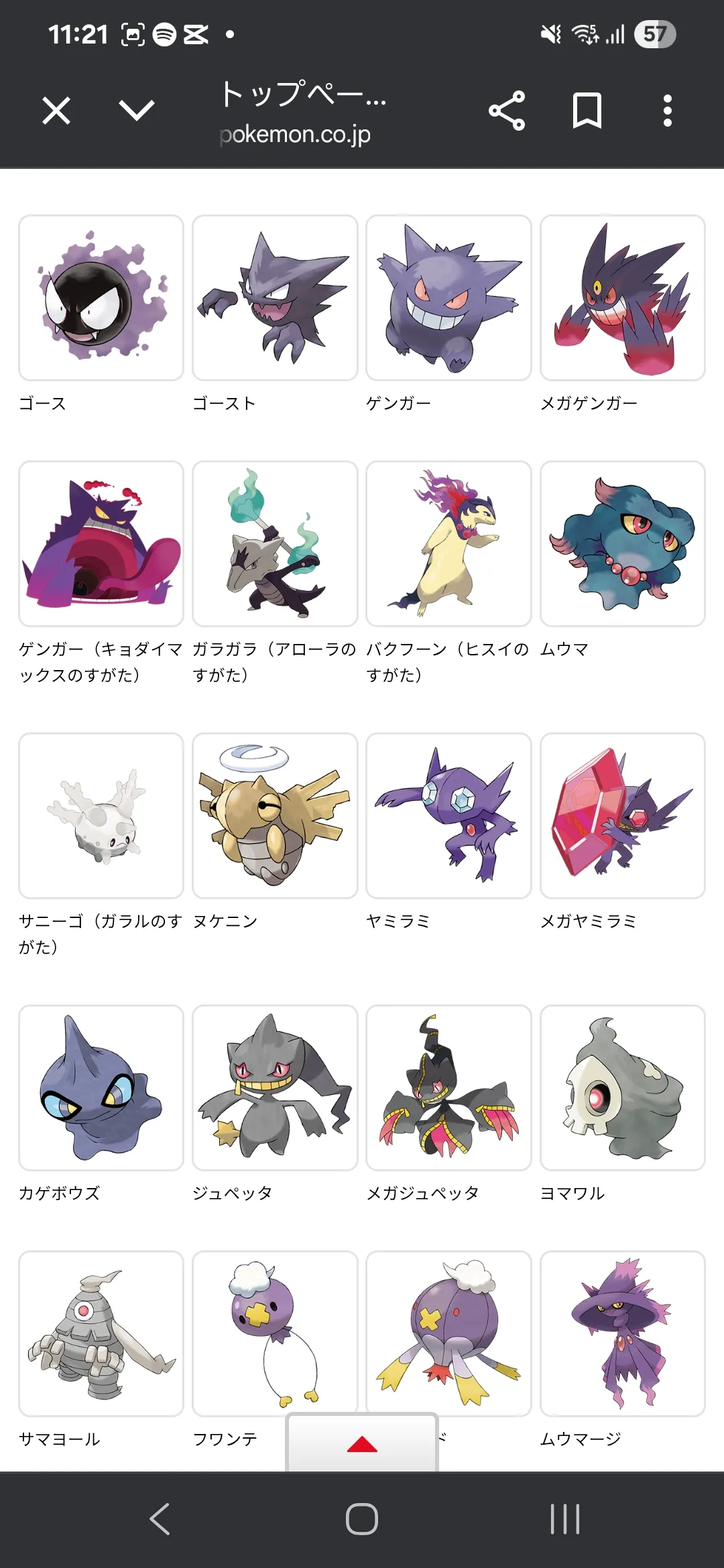Expand the tab options with the down chevron
The image size is (724, 1568).
[x=137, y=111]
